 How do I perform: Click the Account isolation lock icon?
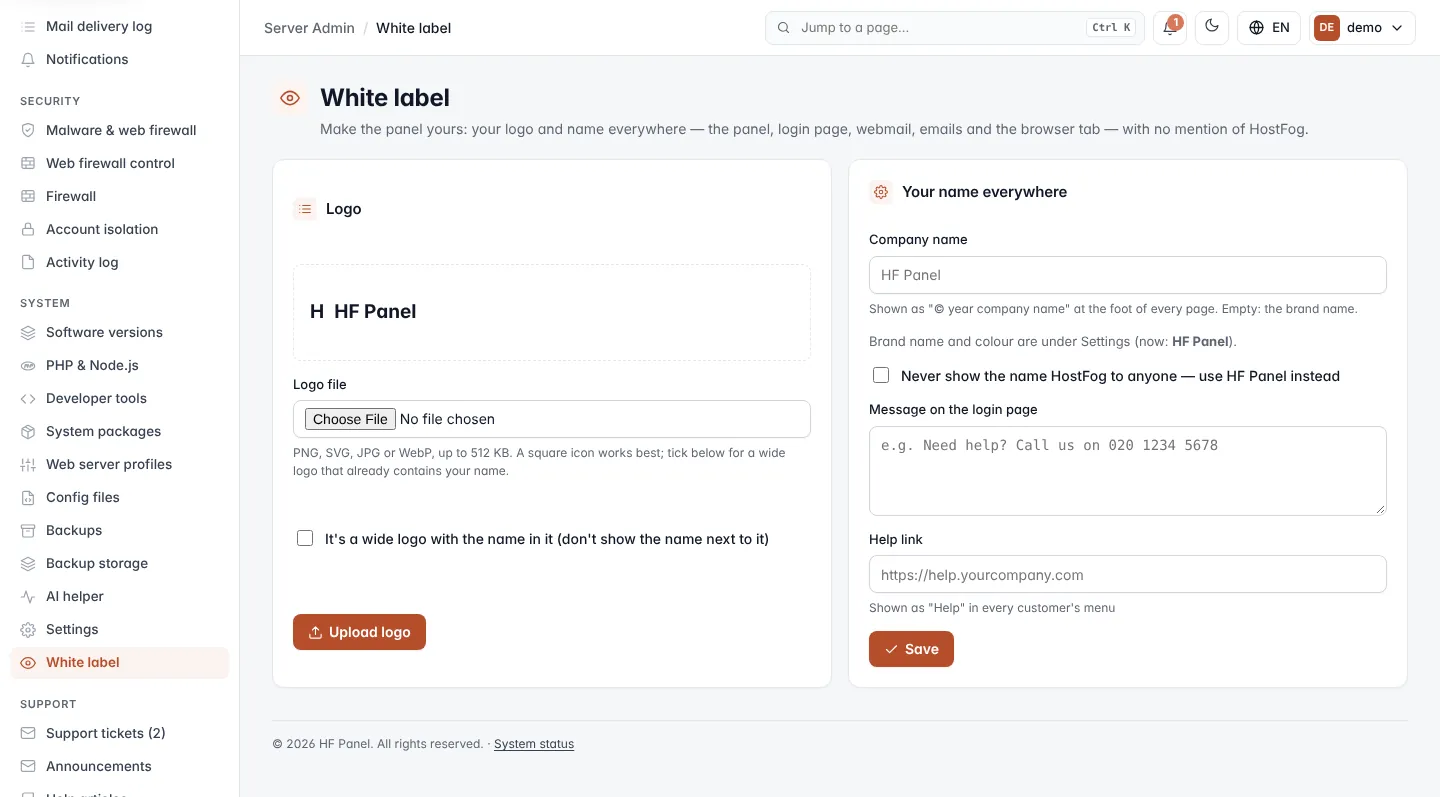point(28,229)
